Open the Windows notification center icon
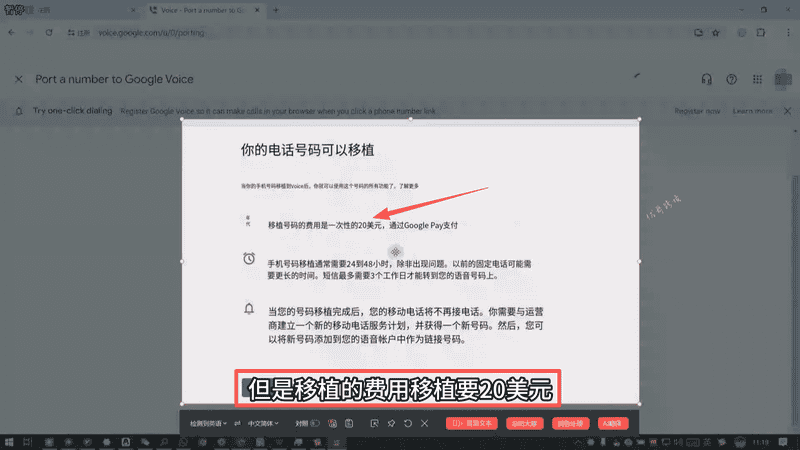Image resolution: width=800 pixels, height=450 pixels. (783, 442)
